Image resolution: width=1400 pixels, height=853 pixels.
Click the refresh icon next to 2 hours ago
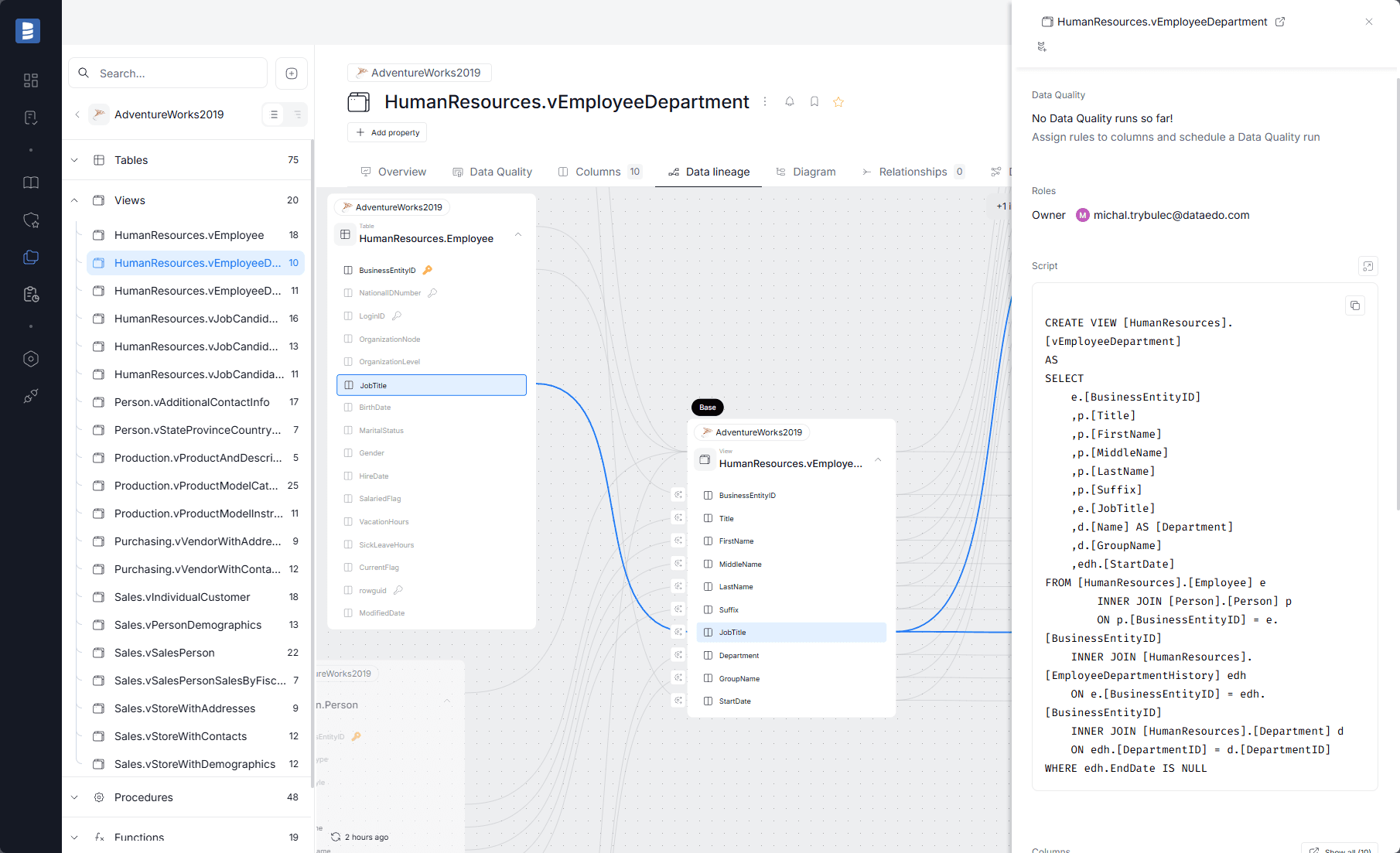pyautogui.click(x=336, y=837)
